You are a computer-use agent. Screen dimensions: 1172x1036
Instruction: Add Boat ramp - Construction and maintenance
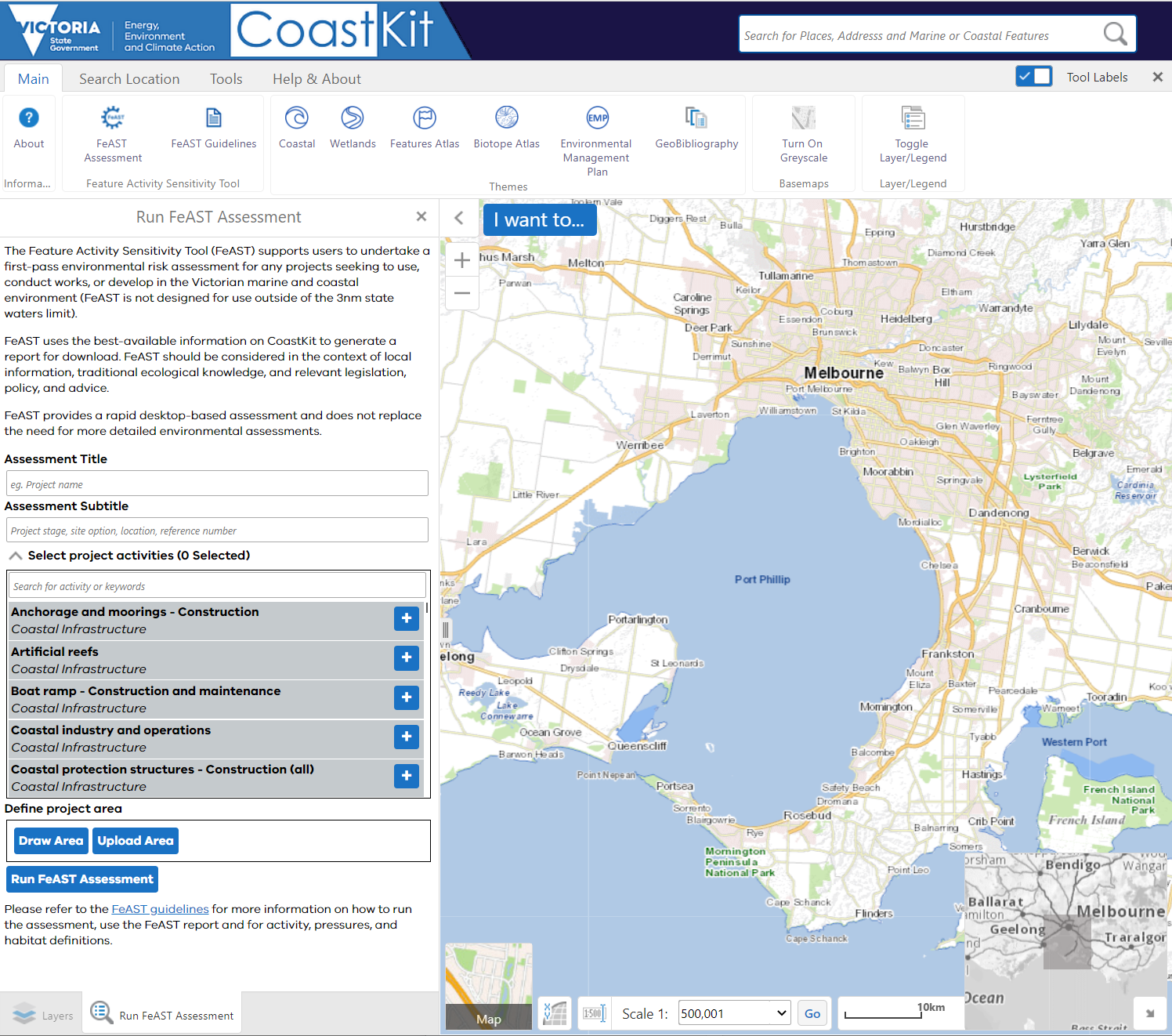pos(407,697)
